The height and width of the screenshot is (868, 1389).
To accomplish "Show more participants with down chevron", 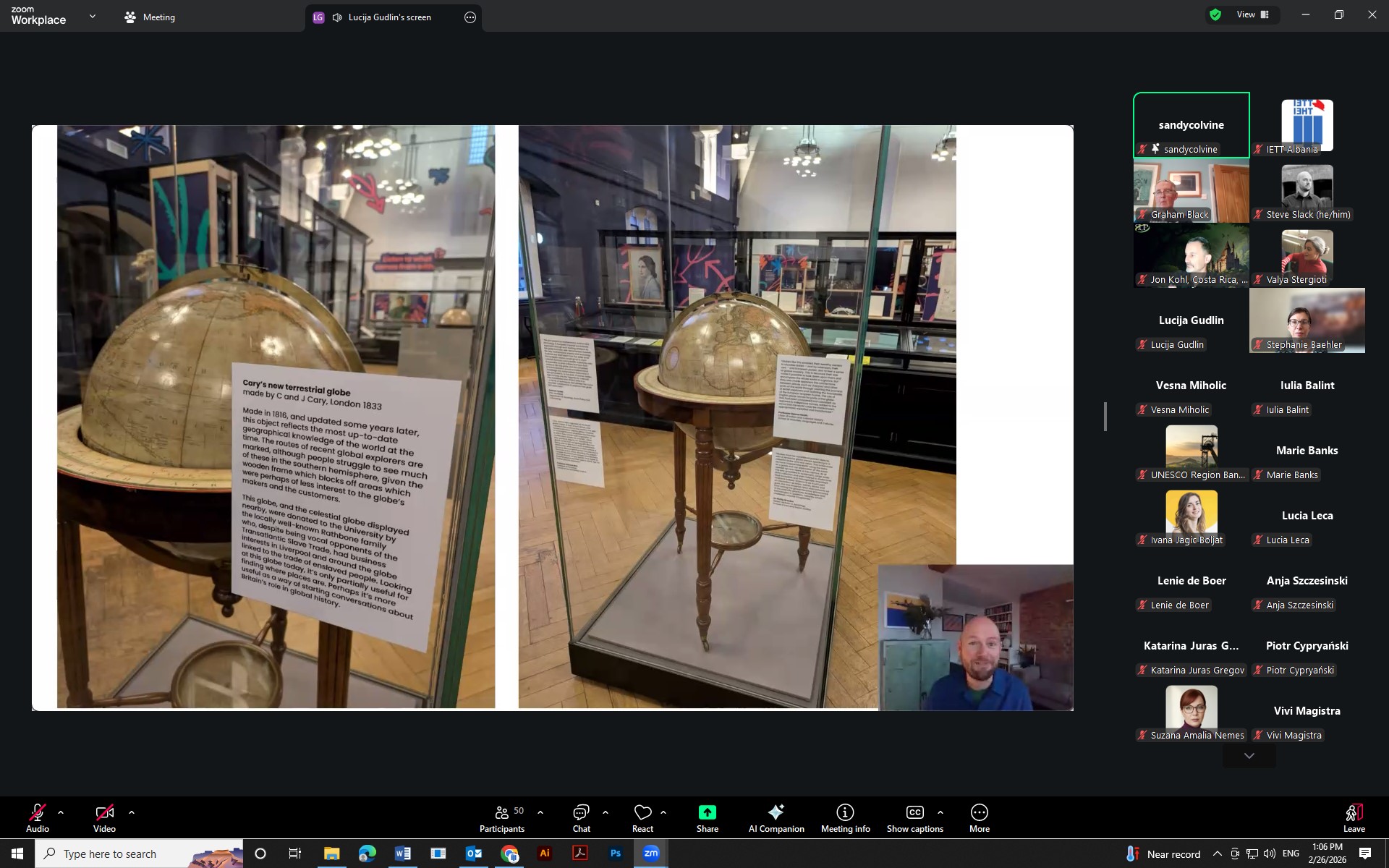I will (x=1249, y=756).
